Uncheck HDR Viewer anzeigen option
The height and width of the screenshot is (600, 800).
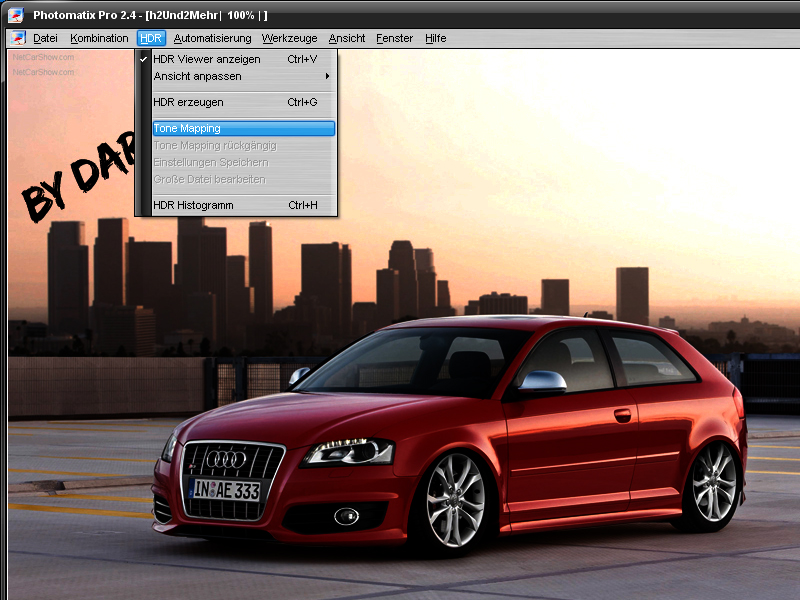[206, 59]
